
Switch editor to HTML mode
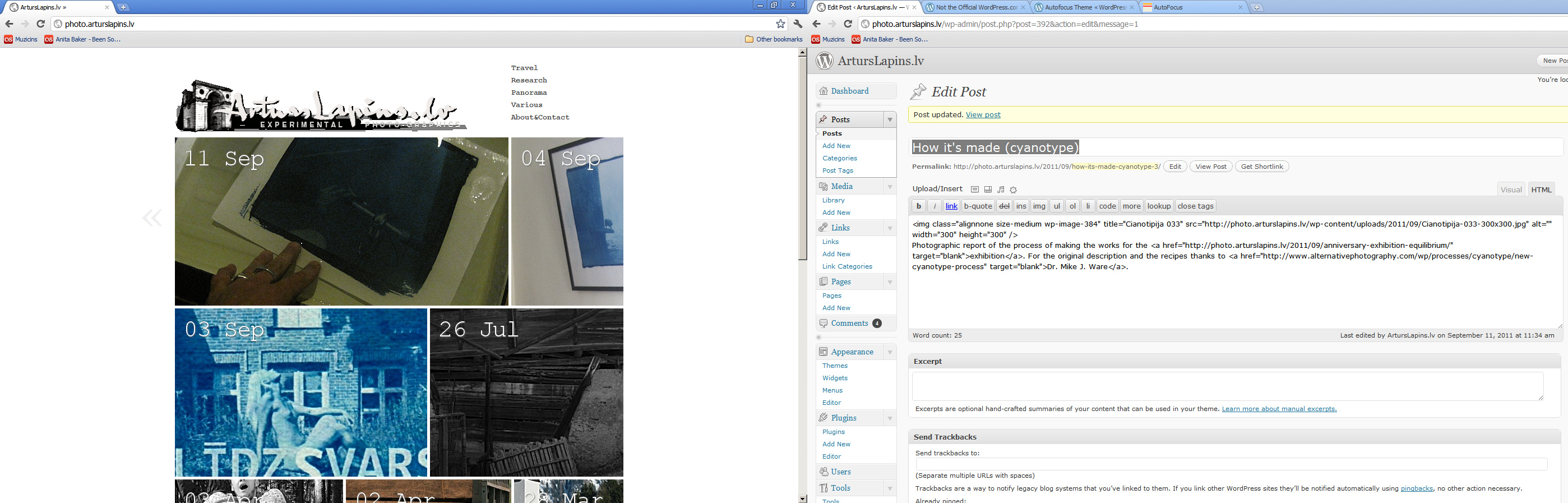[1541, 190]
